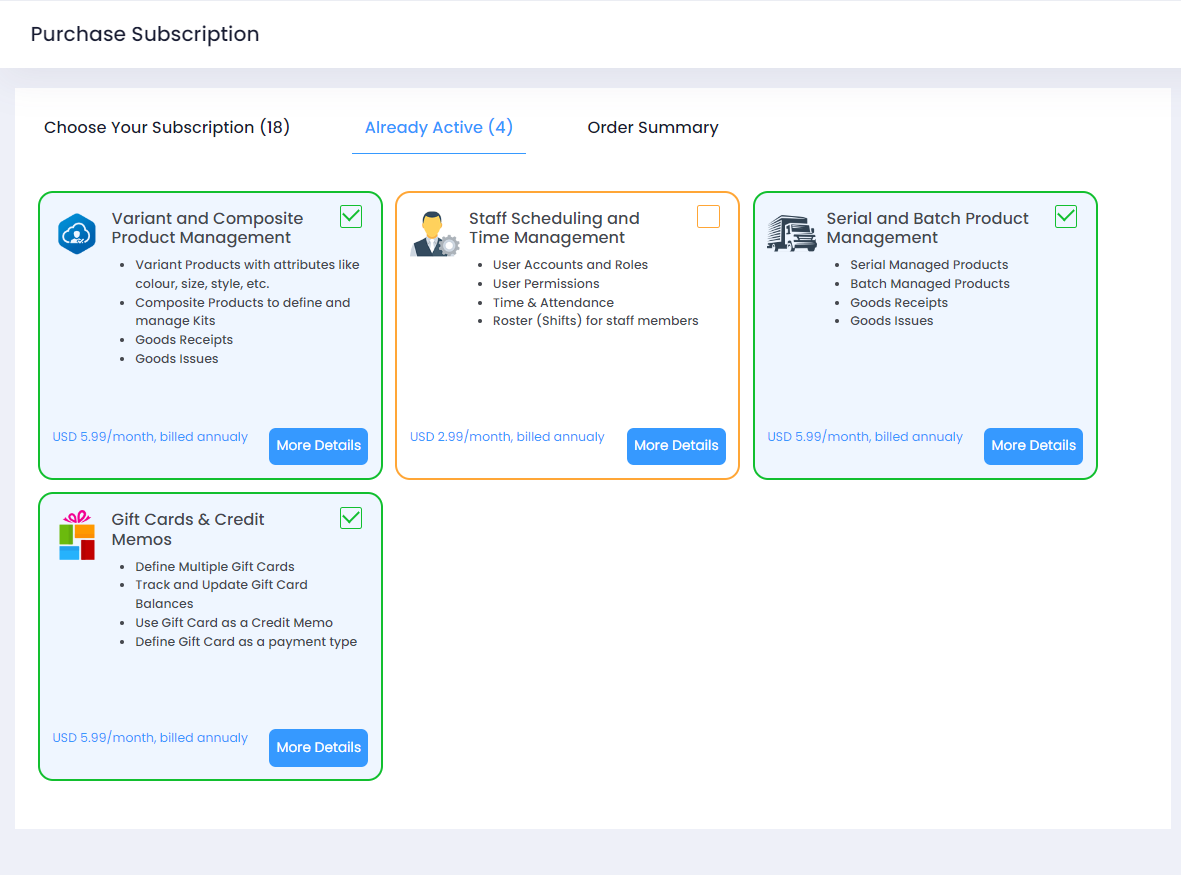
Task: Tick the Staff Scheduling and Time Management checkbox
Action: coord(708,217)
